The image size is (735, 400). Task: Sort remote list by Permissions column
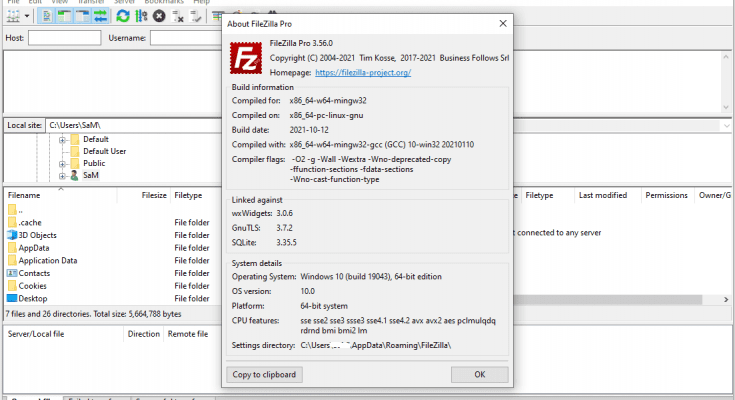[x=666, y=196]
